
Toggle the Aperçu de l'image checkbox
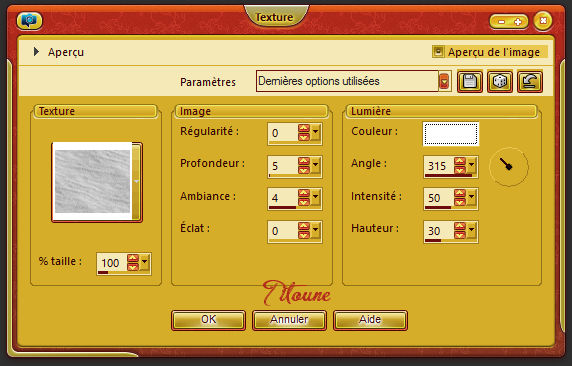pos(438,52)
